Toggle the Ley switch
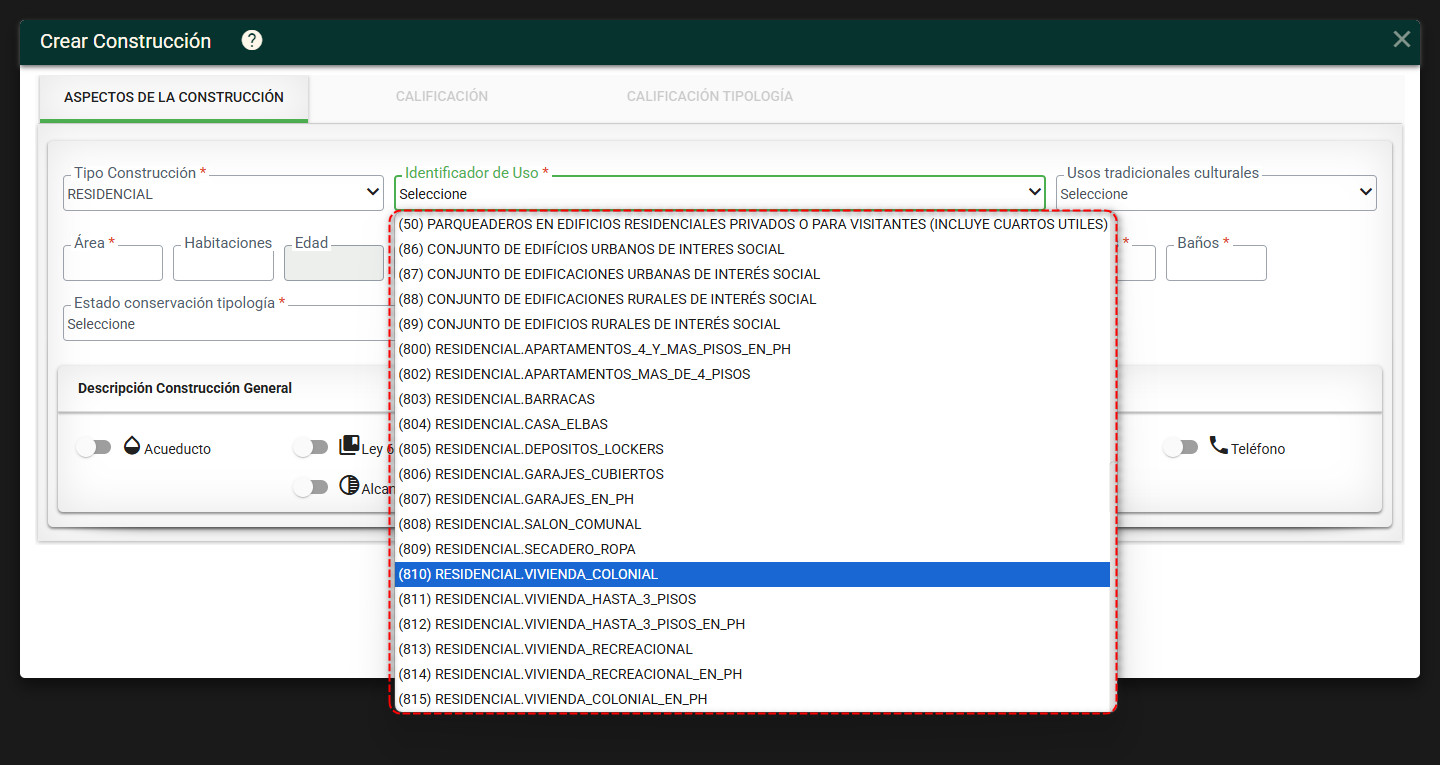Viewport: 1440px width, 765px height. tap(310, 448)
